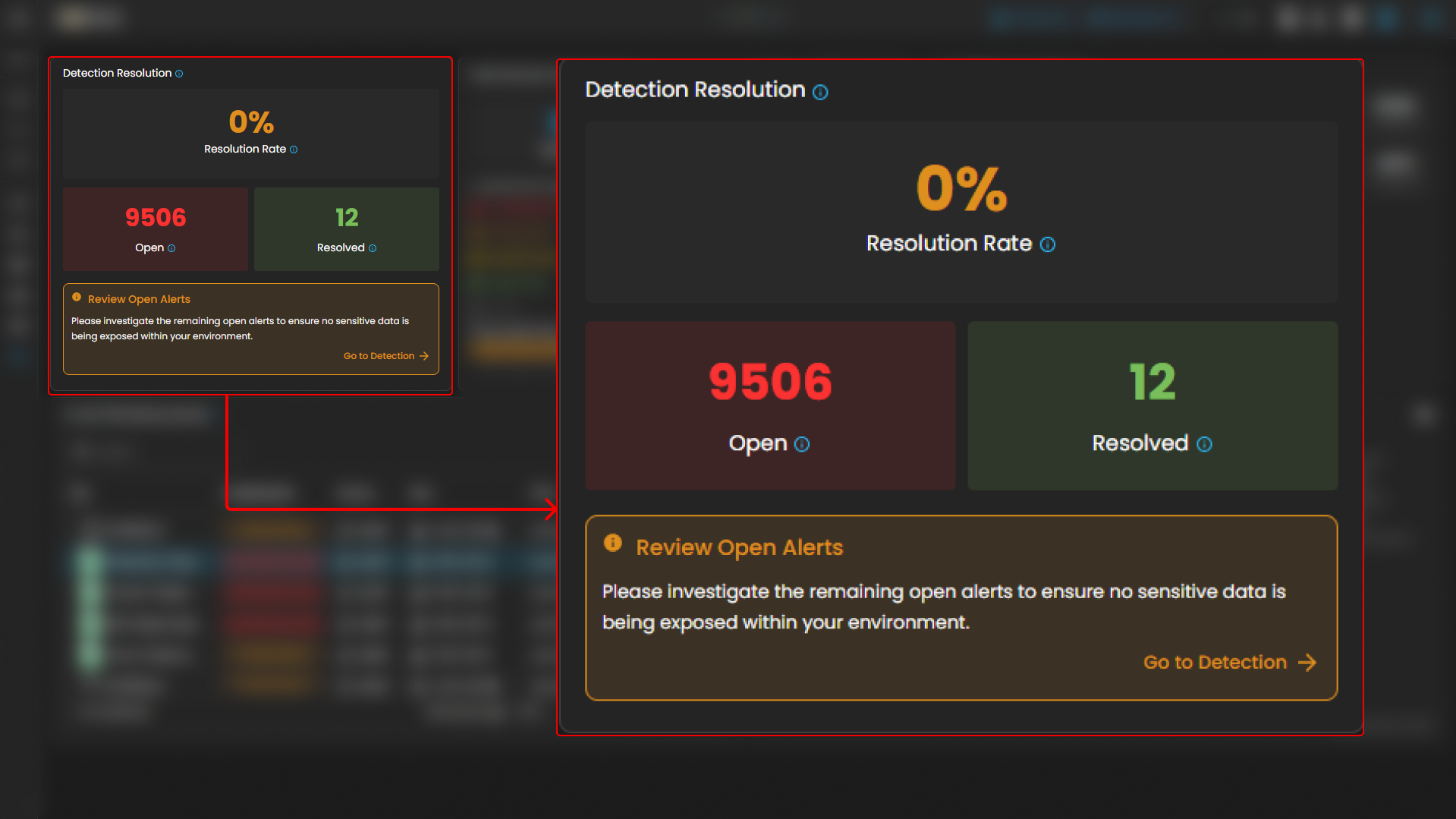Click info icon beside small Detection Resolution title

tap(179, 74)
